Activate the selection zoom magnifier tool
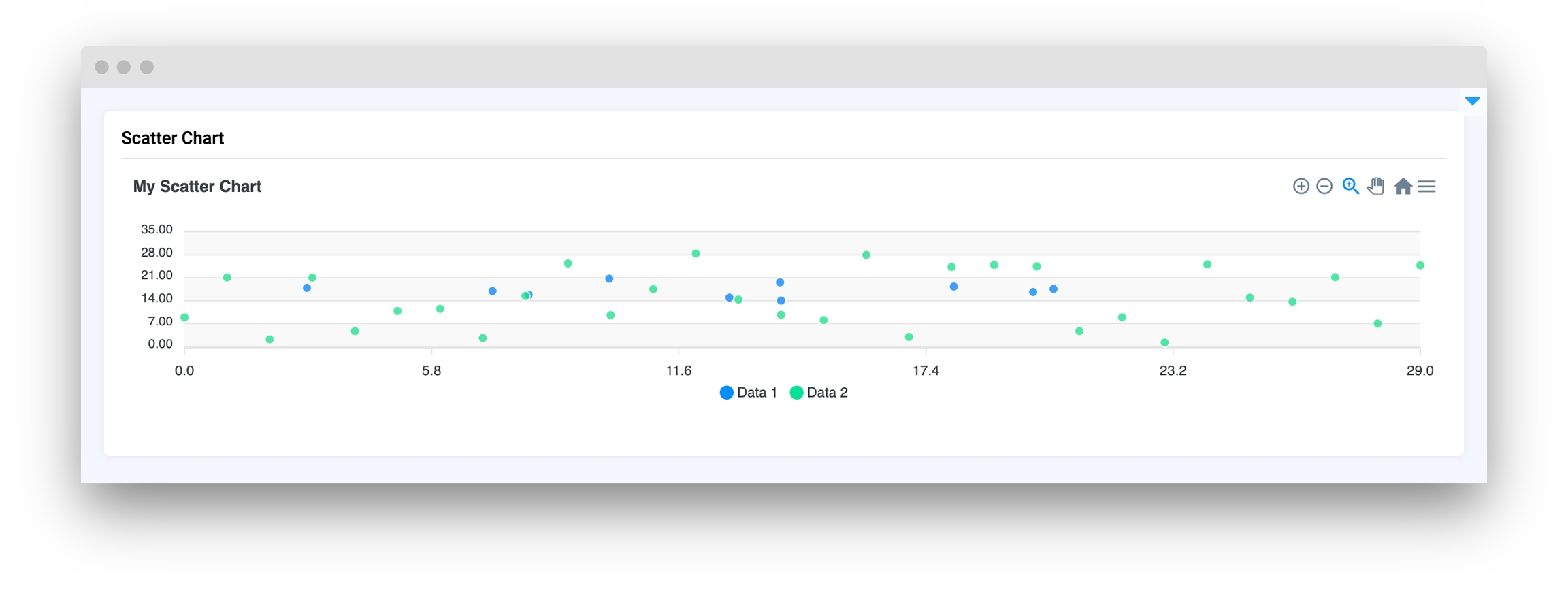 tap(1350, 187)
